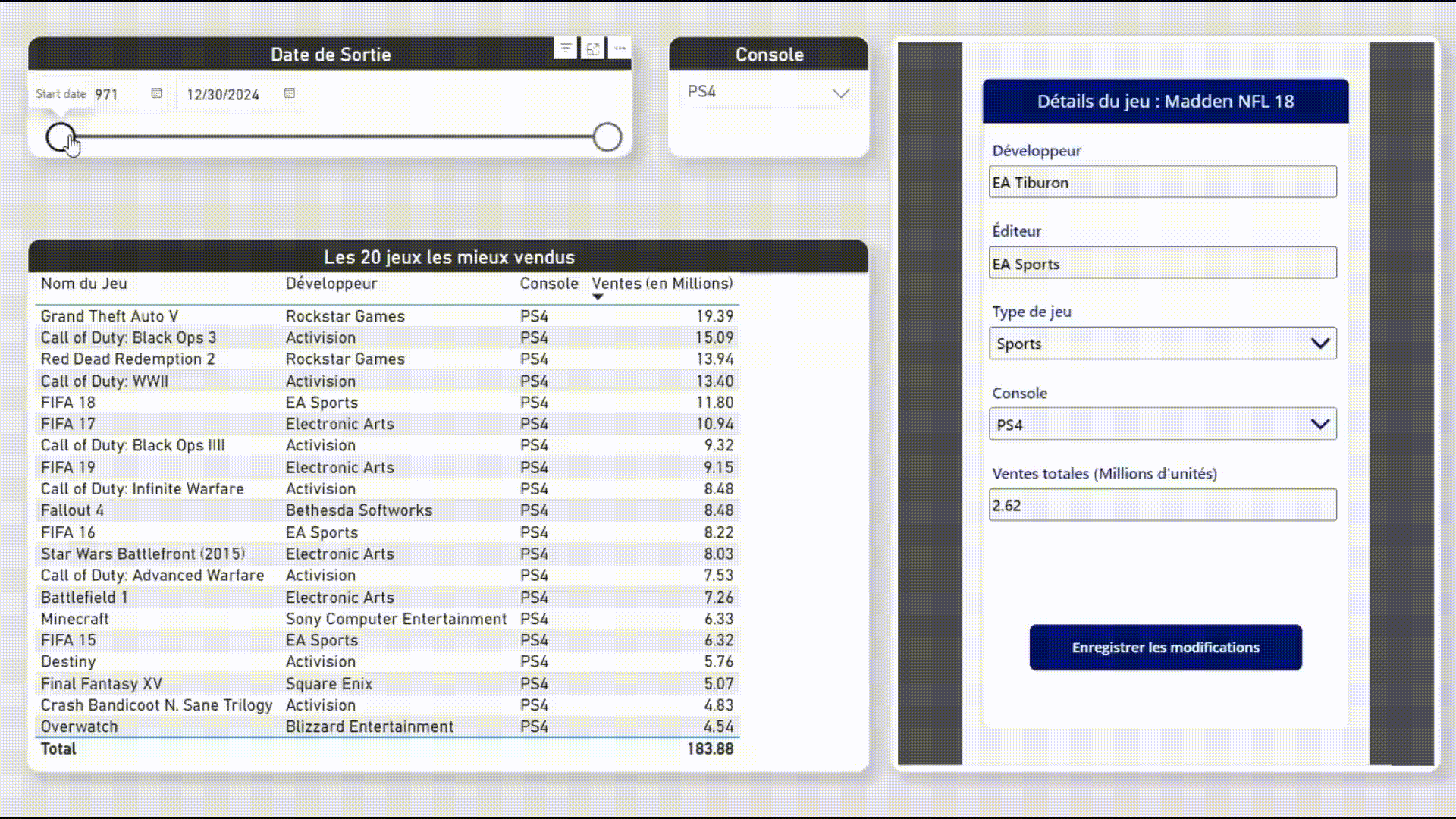Image resolution: width=1456 pixels, height=819 pixels.
Task: Select the FIFA 19 row
Action: tap(387, 467)
